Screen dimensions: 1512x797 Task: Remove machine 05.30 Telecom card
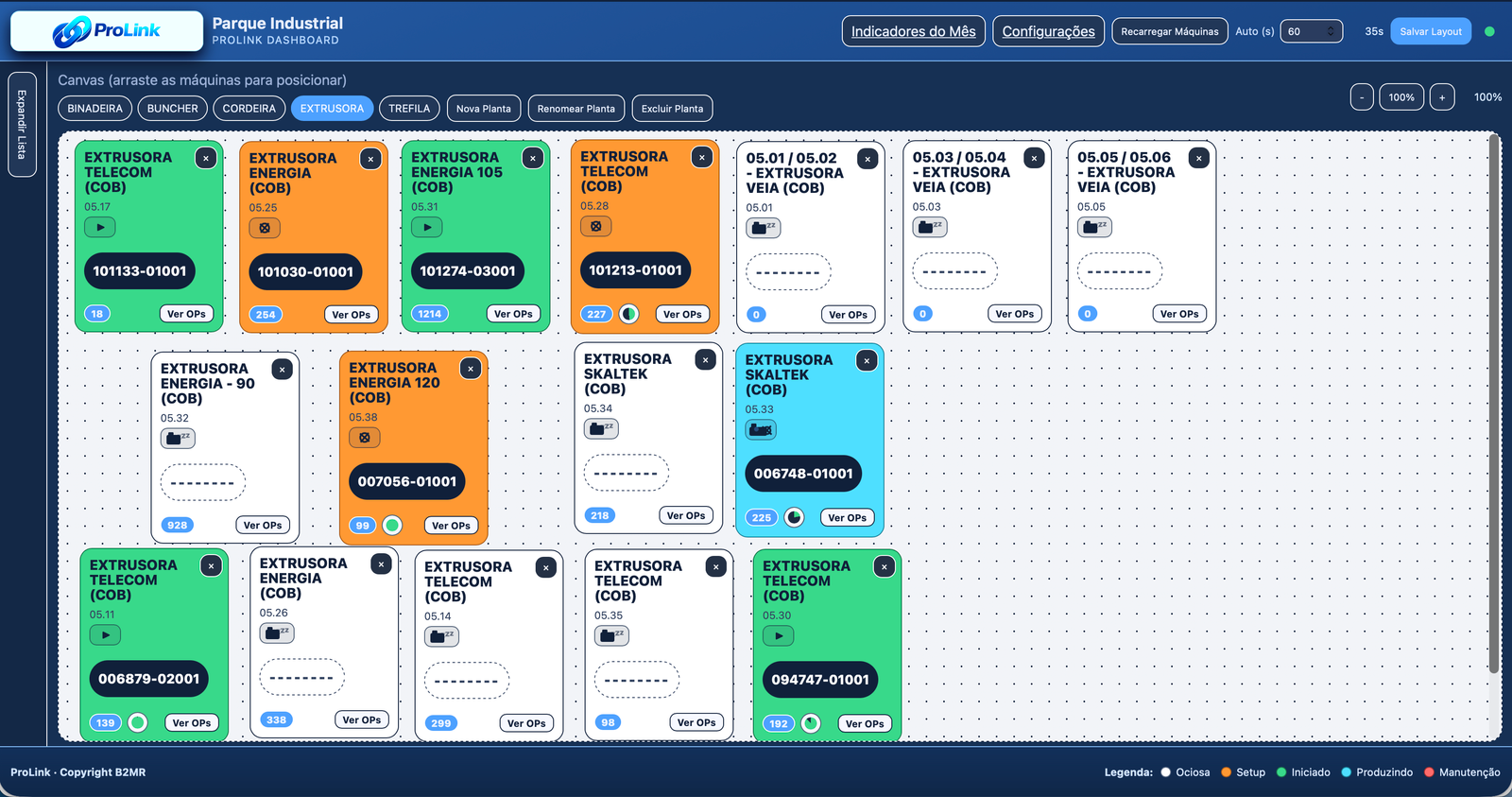[x=884, y=567]
